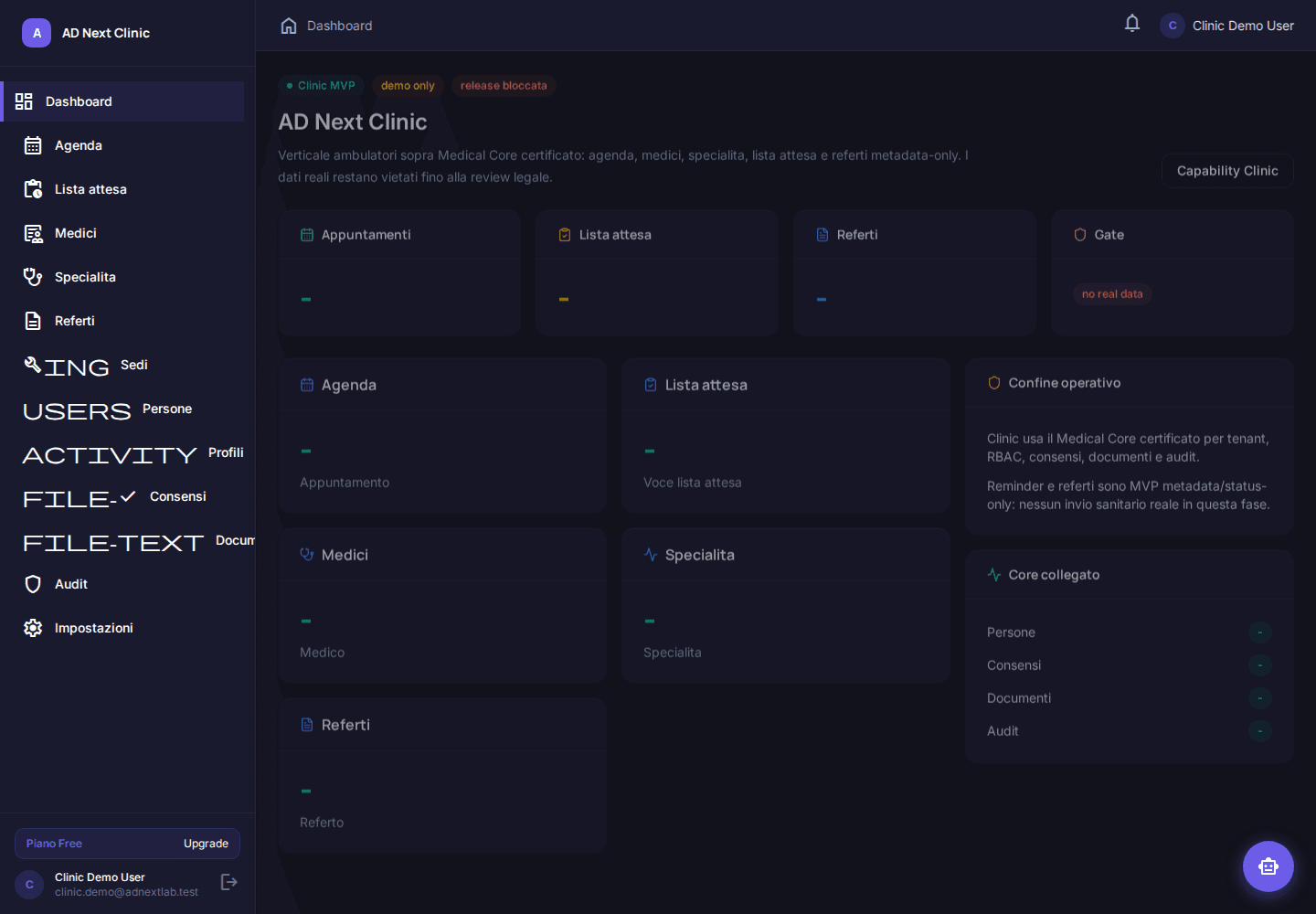
Task: Click the Referti document icon in sidebar
Action: coord(33,321)
